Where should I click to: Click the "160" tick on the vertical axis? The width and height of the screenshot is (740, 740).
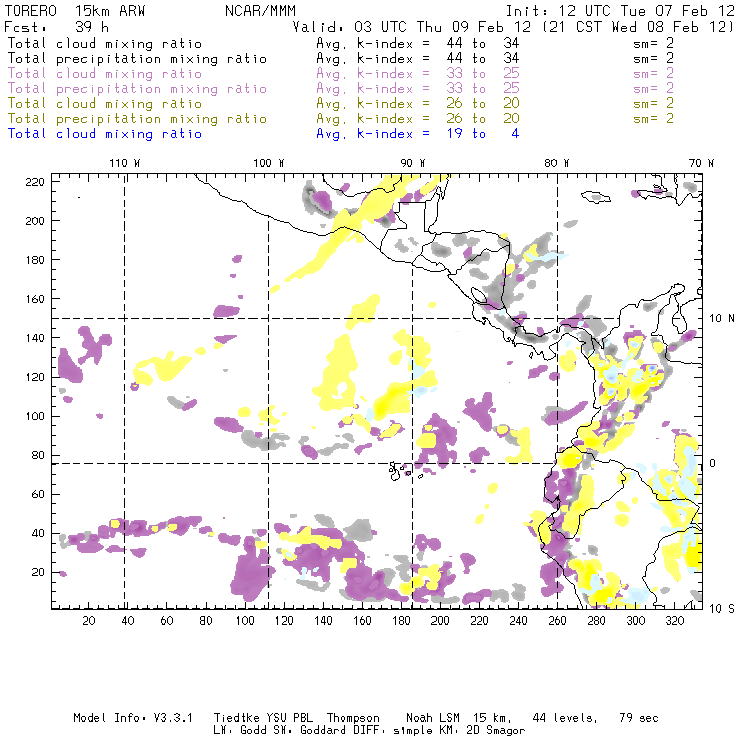pyautogui.click(x=35, y=299)
